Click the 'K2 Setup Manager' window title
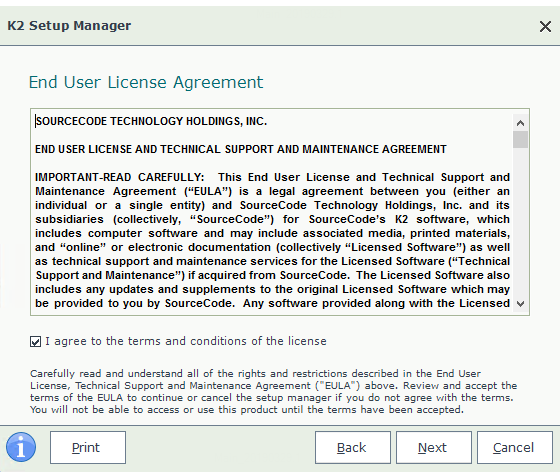Screen dimensions: 560x472 [69, 26]
